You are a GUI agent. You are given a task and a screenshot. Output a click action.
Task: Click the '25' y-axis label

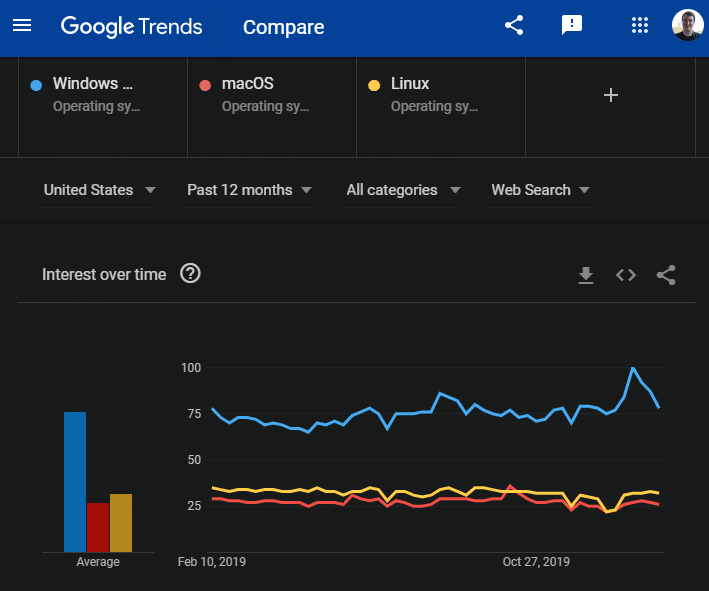point(194,506)
